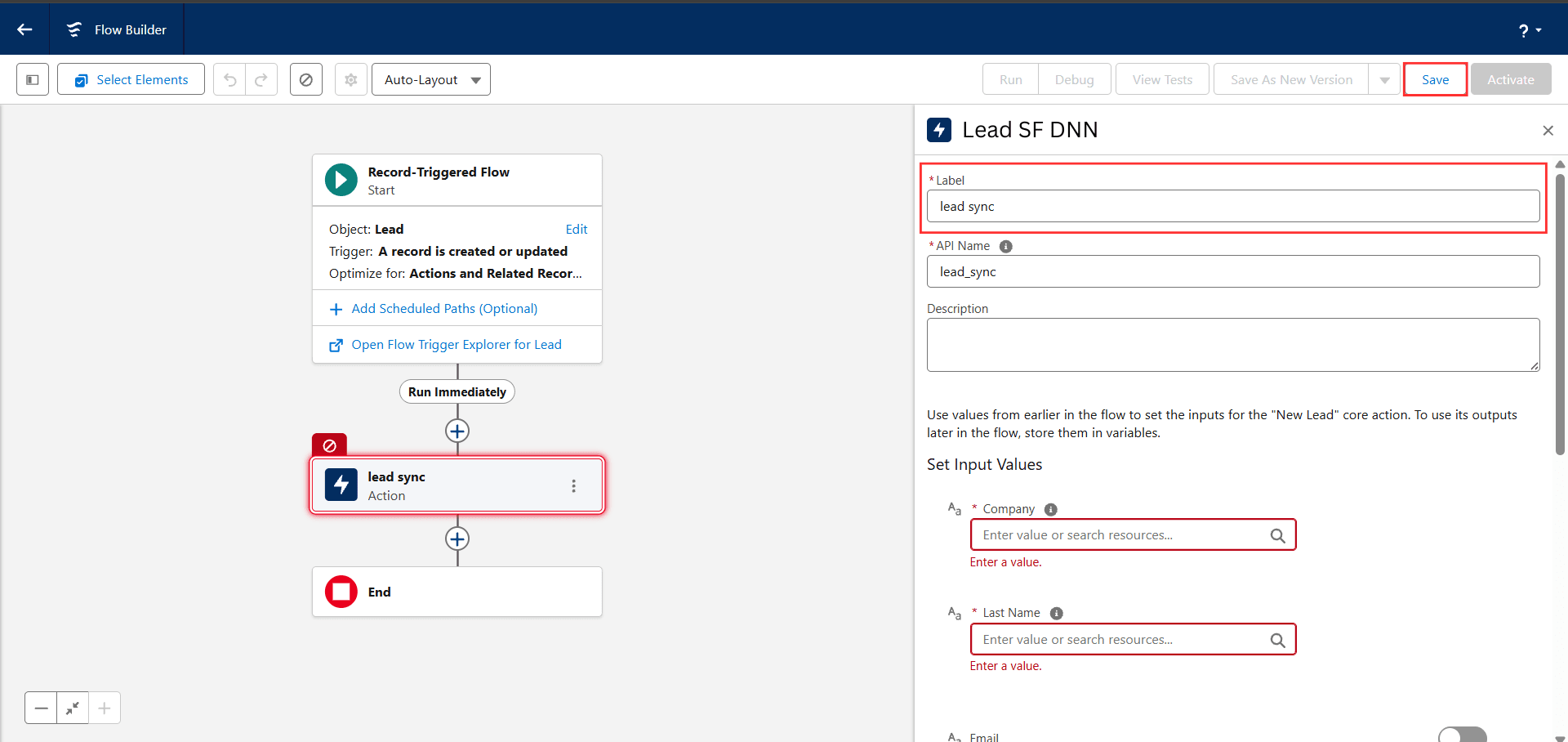Open flow settings gear icon
Viewport: 1568px width, 742px height.
[x=351, y=79]
